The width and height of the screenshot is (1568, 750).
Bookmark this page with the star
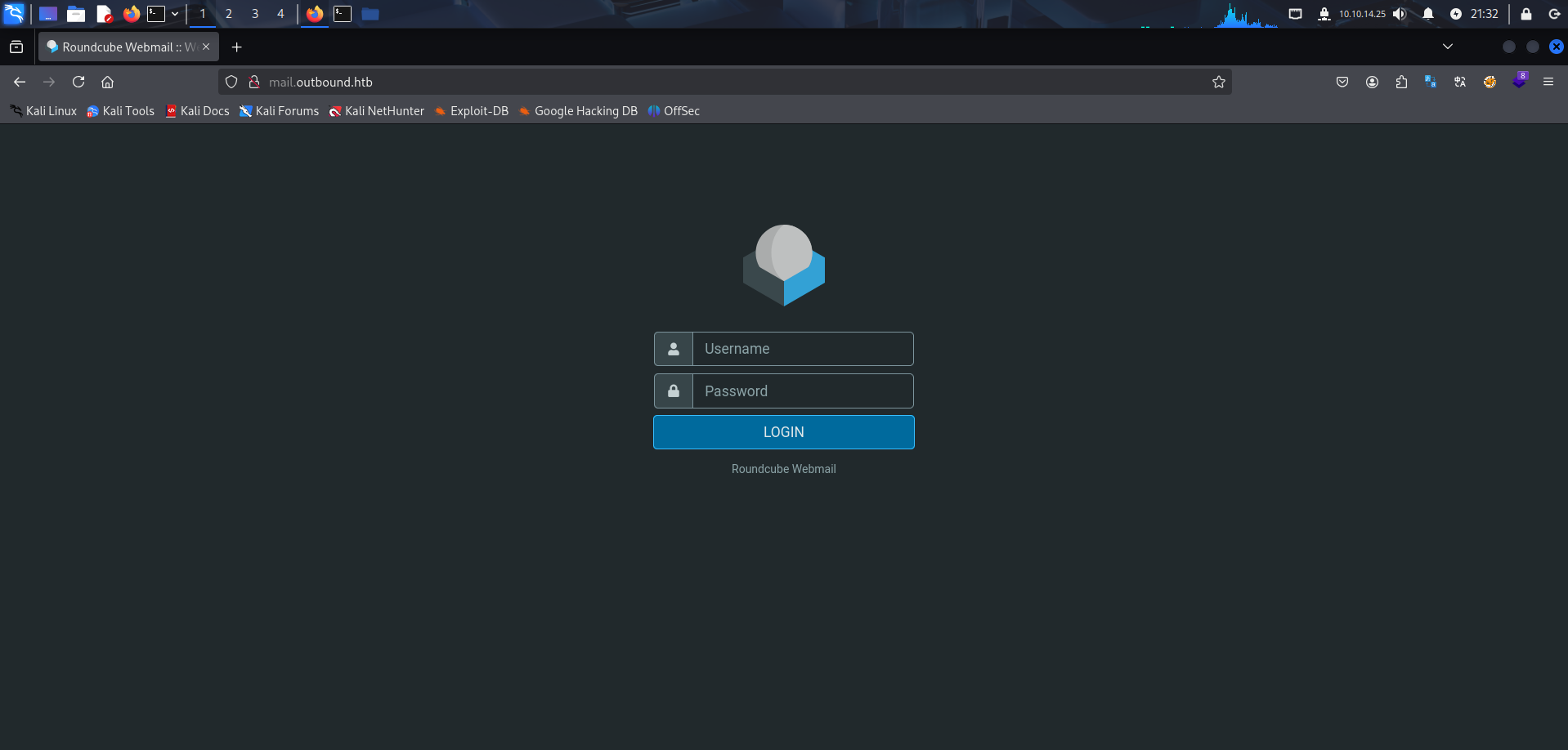(x=1219, y=82)
